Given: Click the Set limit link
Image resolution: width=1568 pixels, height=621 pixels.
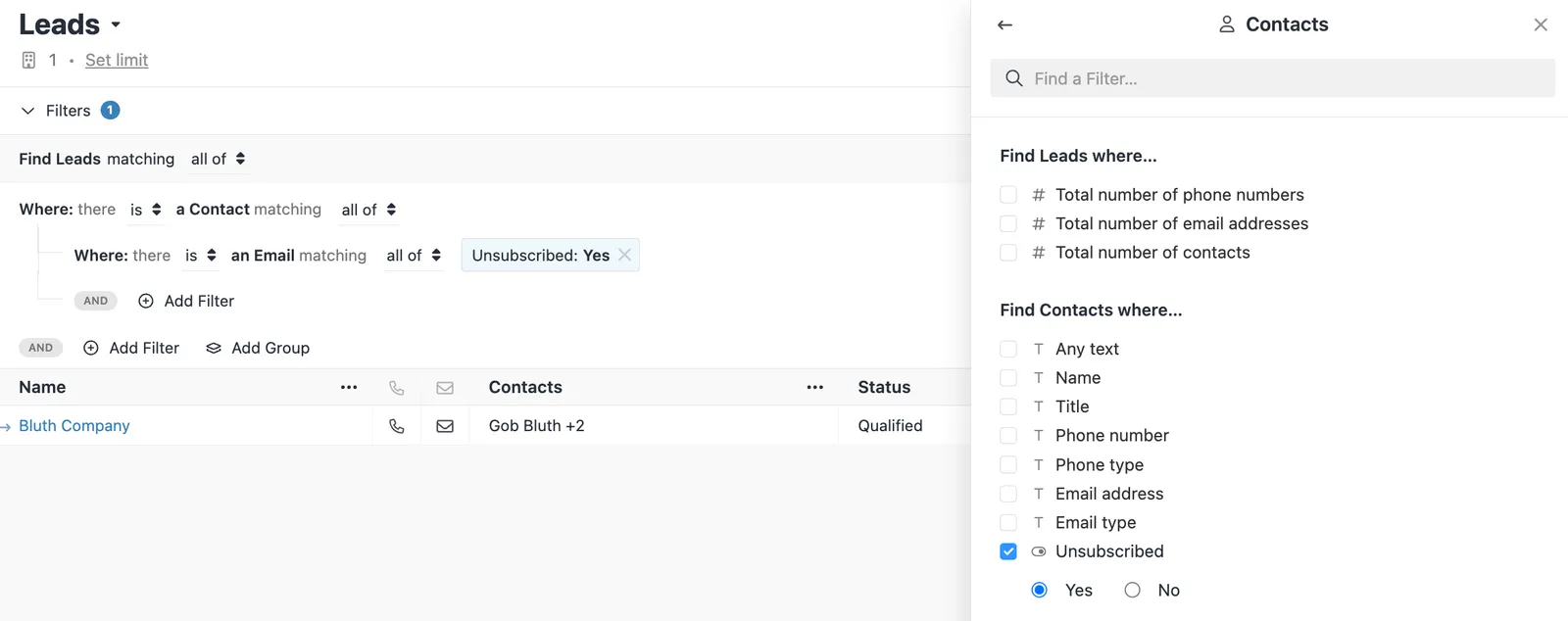Looking at the screenshot, I should (x=117, y=60).
